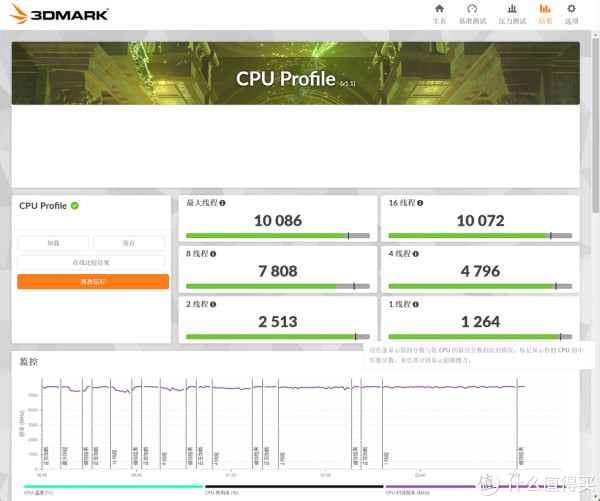Go to the Home (主页) tab

coord(439,14)
